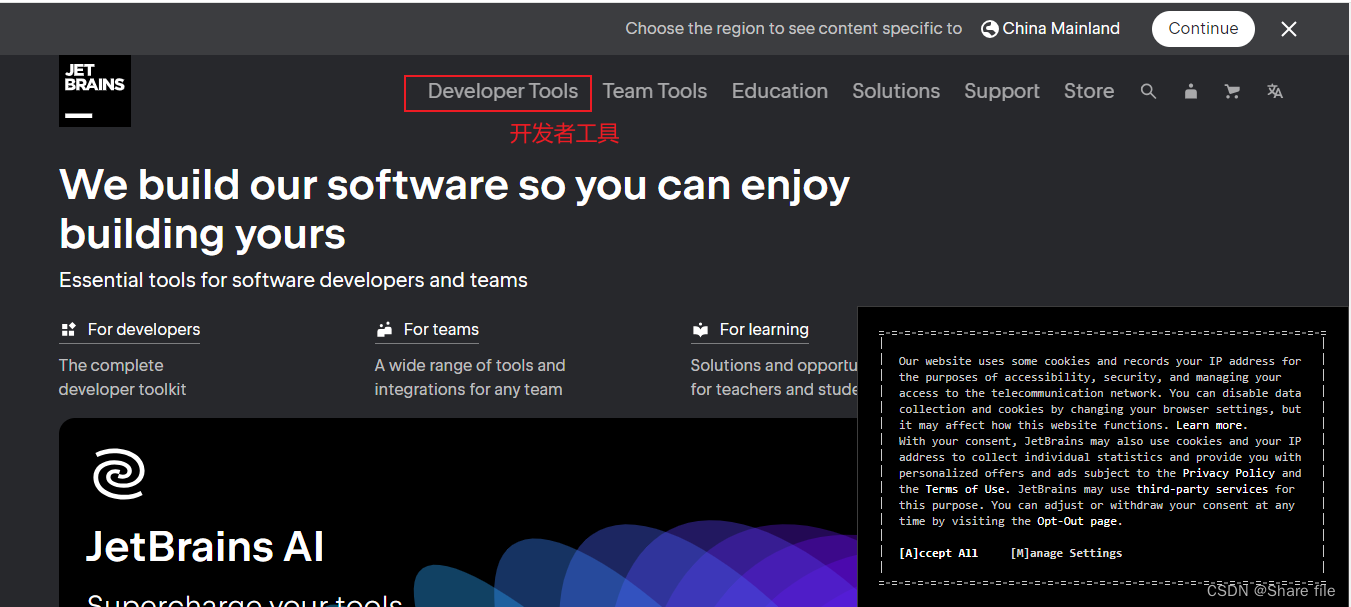The height and width of the screenshot is (607, 1351).
Task: Click [A]ccept All in cookie notice
Action: click(x=938, y=553)
